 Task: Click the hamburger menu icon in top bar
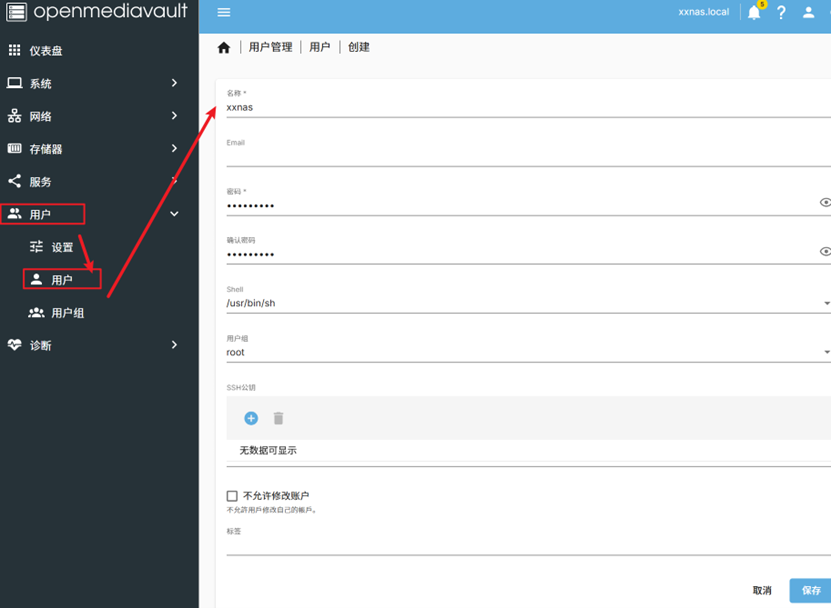tap(224, 13)
